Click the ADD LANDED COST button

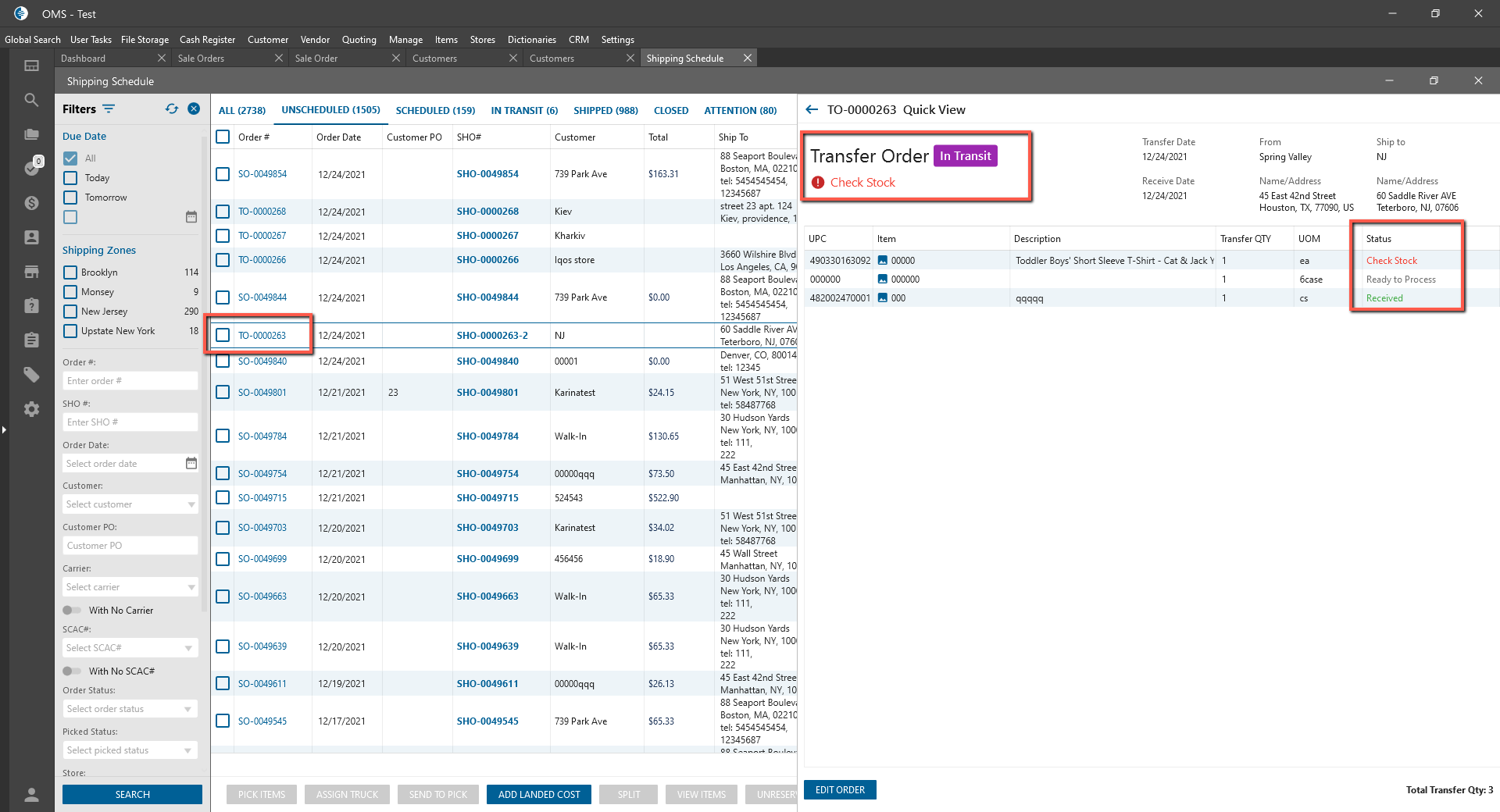(x=539, y=795)
